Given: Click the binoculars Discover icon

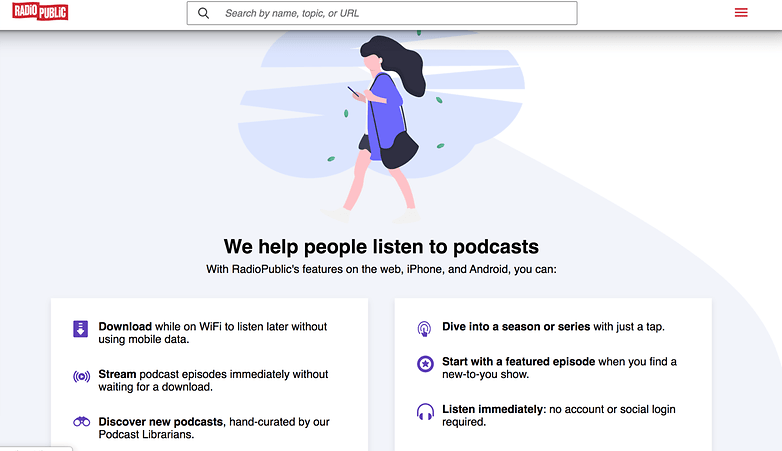Looking at the screenshot, I should 81,422.
